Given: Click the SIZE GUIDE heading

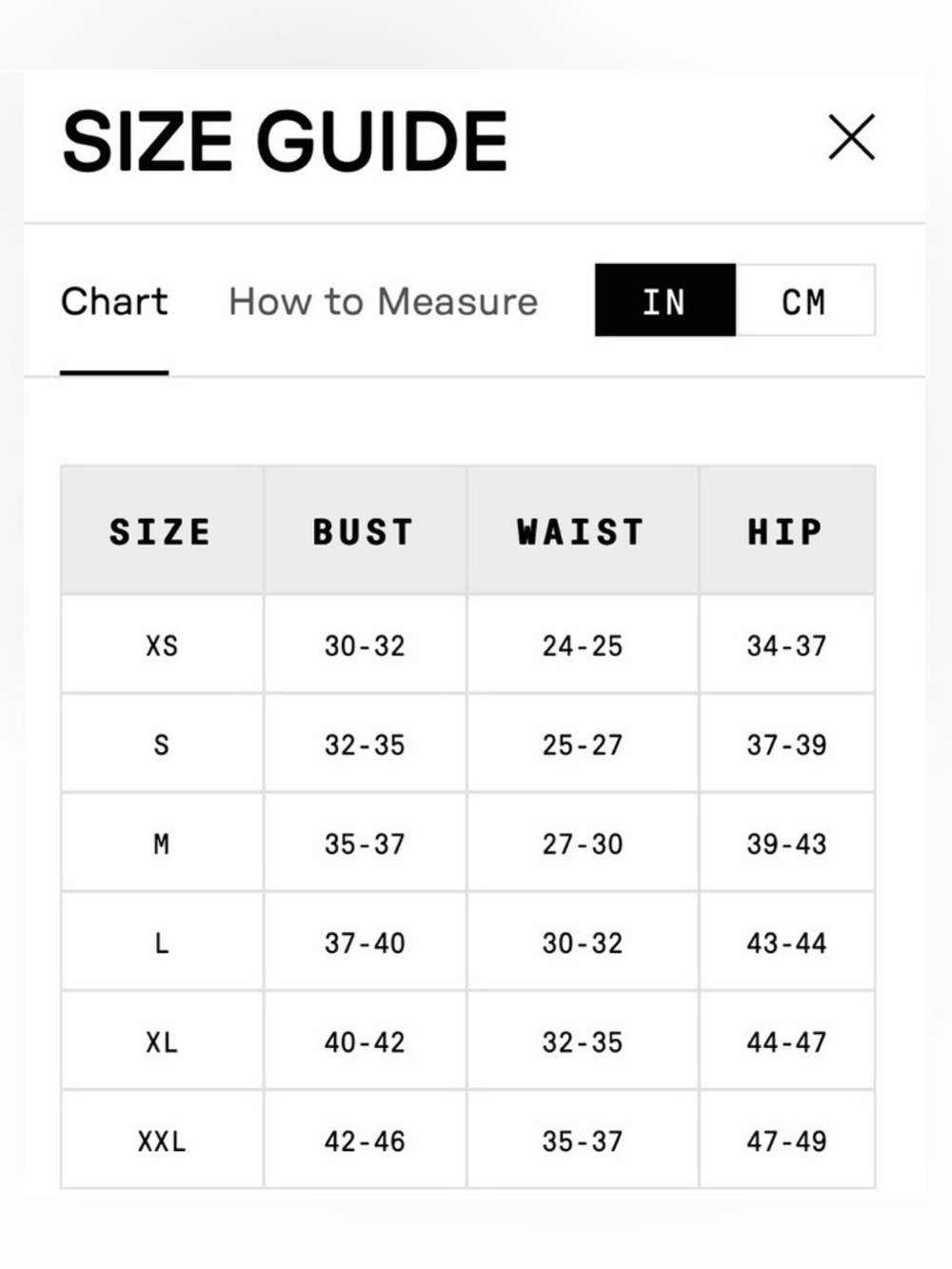Looking at the screenshot, I should coord(285,141).
